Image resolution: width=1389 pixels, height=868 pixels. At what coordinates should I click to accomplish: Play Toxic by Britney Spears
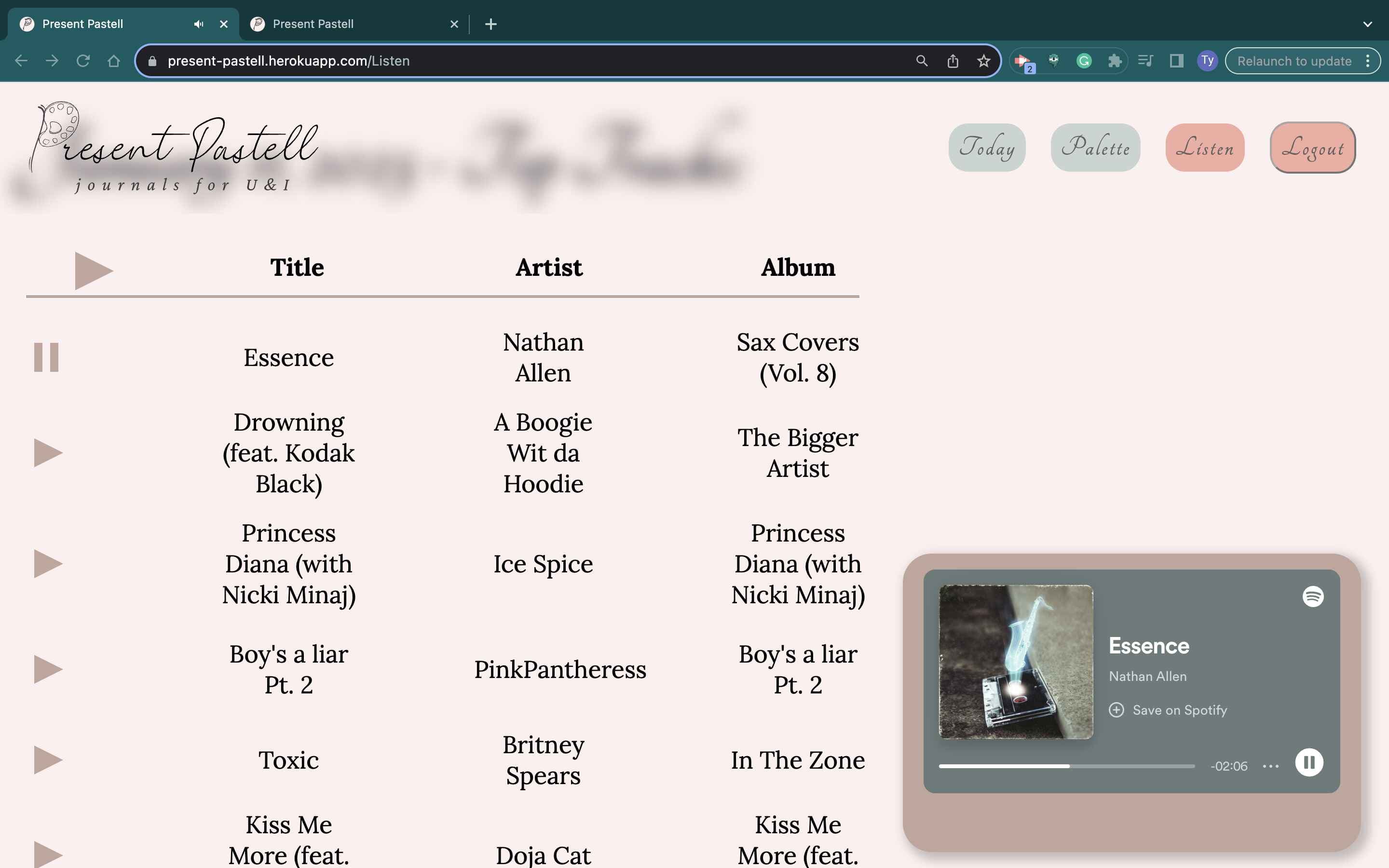click(47, 760)
